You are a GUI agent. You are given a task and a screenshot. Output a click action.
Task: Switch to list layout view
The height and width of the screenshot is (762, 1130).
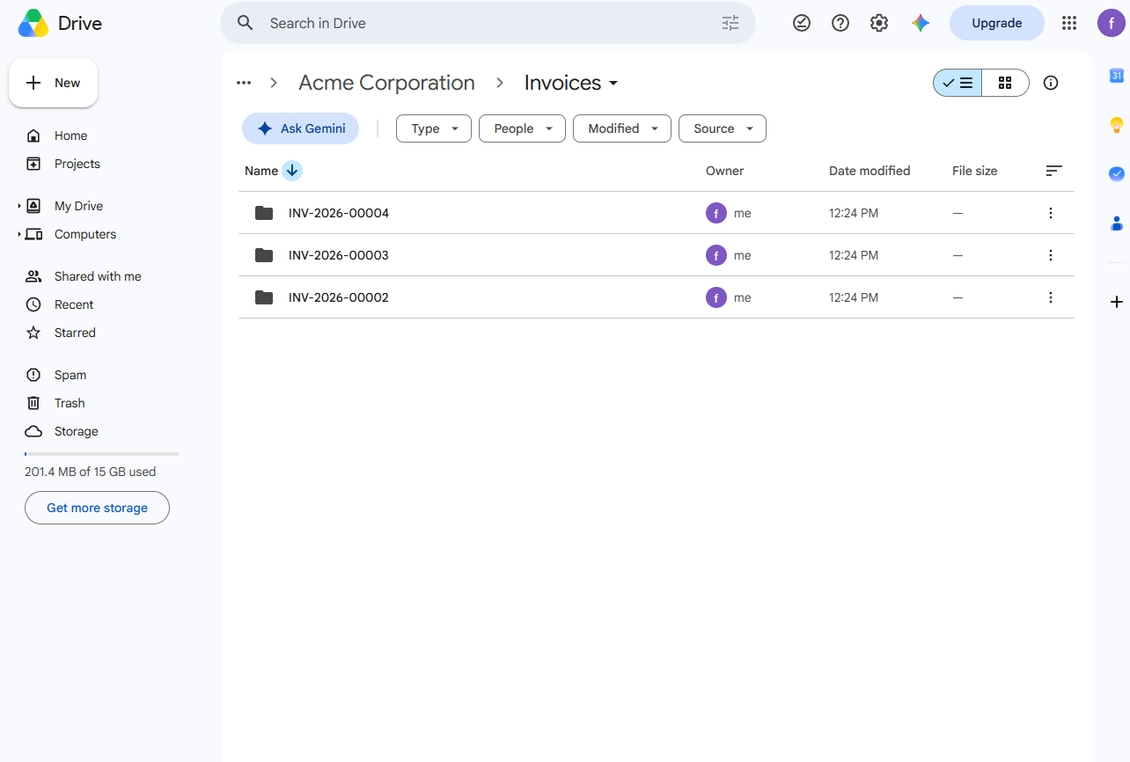tap(957, 83)
